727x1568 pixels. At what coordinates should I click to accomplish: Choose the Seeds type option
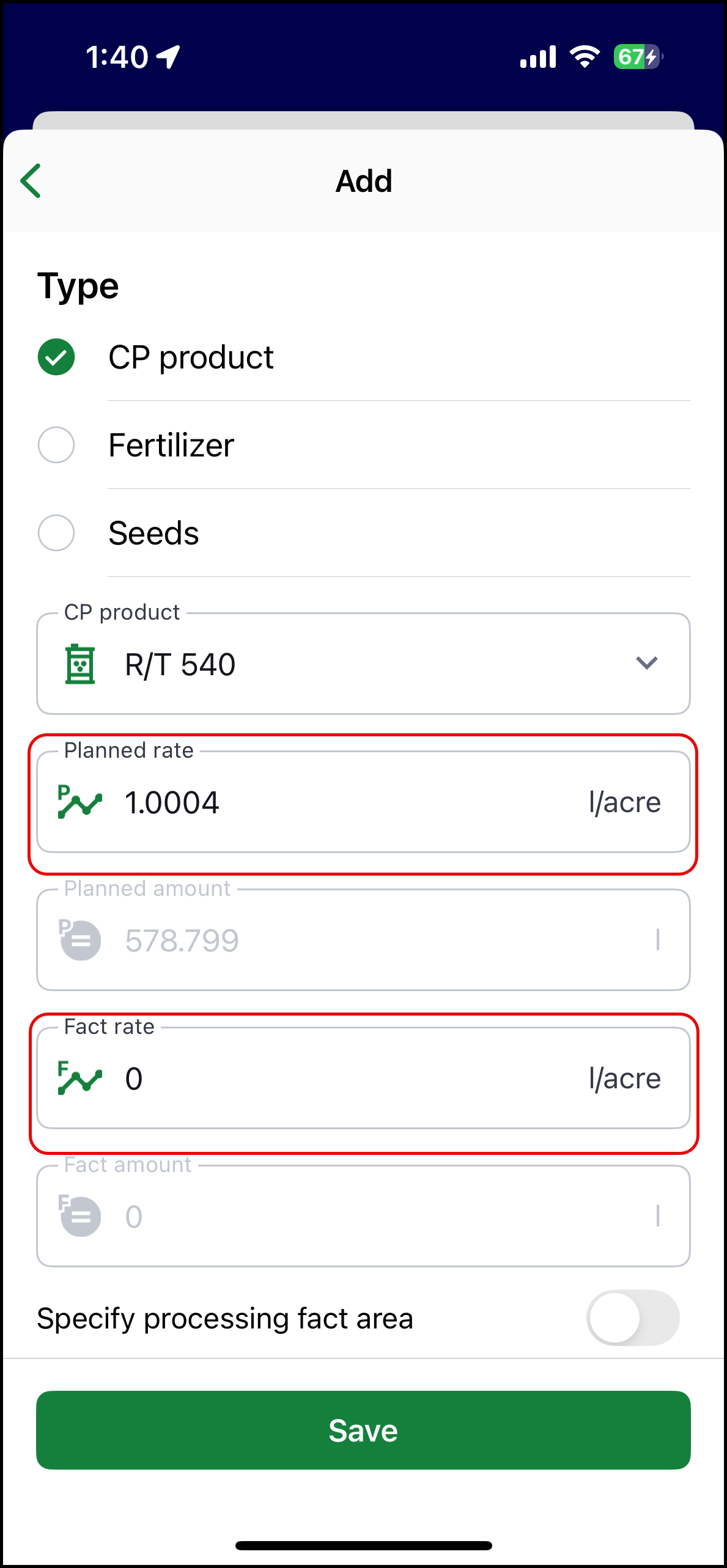56,533
